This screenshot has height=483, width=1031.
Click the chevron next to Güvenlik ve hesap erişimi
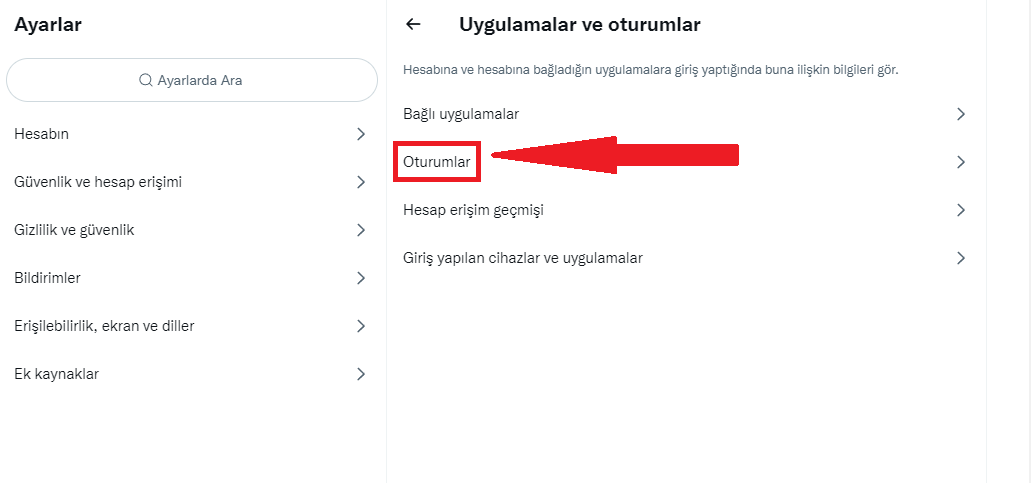click(361, 182)
